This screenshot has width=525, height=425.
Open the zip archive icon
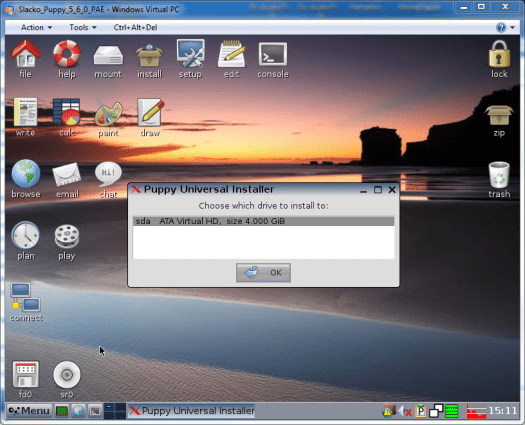click(499, 116)
